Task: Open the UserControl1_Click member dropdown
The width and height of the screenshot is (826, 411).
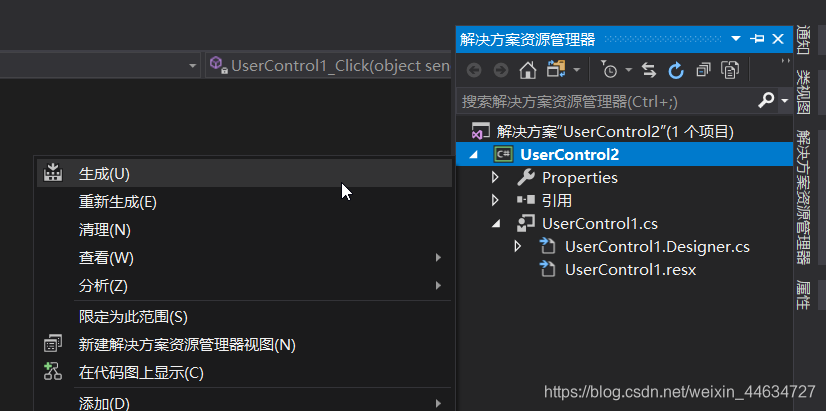Action: point(328,65)
